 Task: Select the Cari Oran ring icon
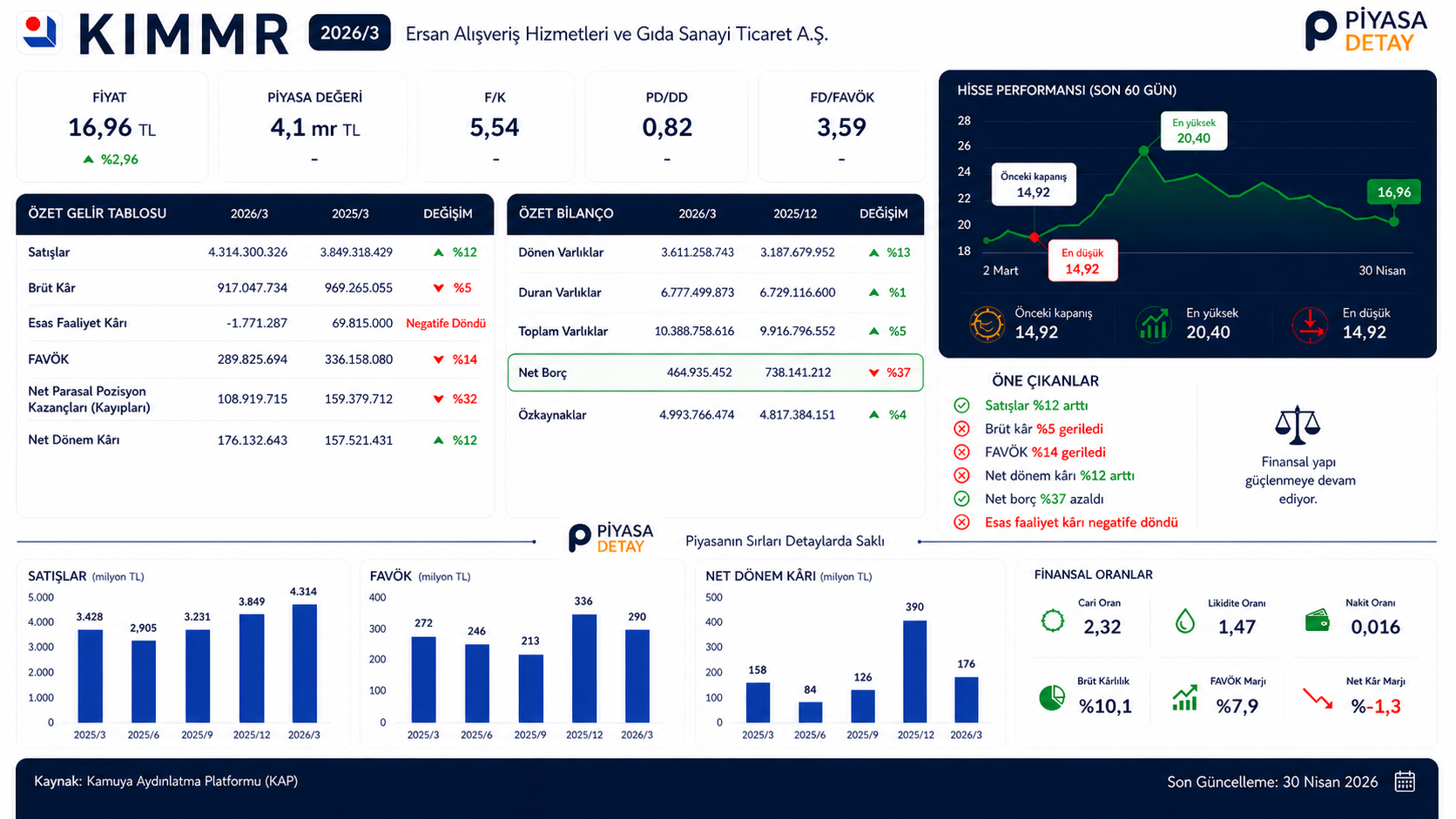1053,621
